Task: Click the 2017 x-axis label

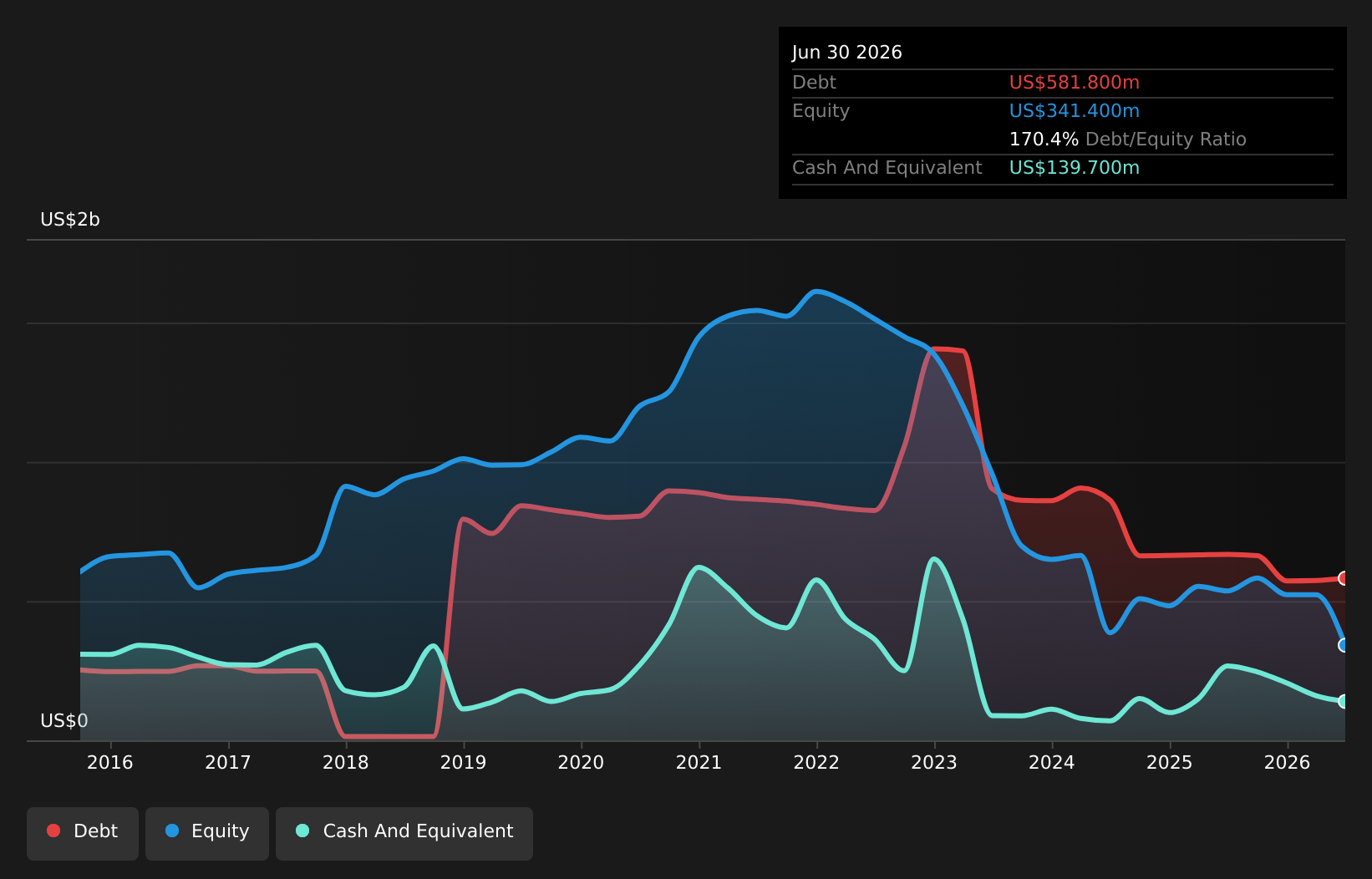Action: (228, 762)
